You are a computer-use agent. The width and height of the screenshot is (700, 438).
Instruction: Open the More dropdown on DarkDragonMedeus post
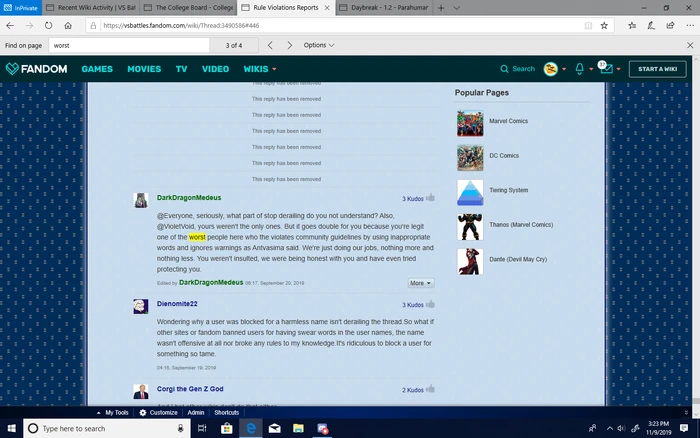click(421, 283)
